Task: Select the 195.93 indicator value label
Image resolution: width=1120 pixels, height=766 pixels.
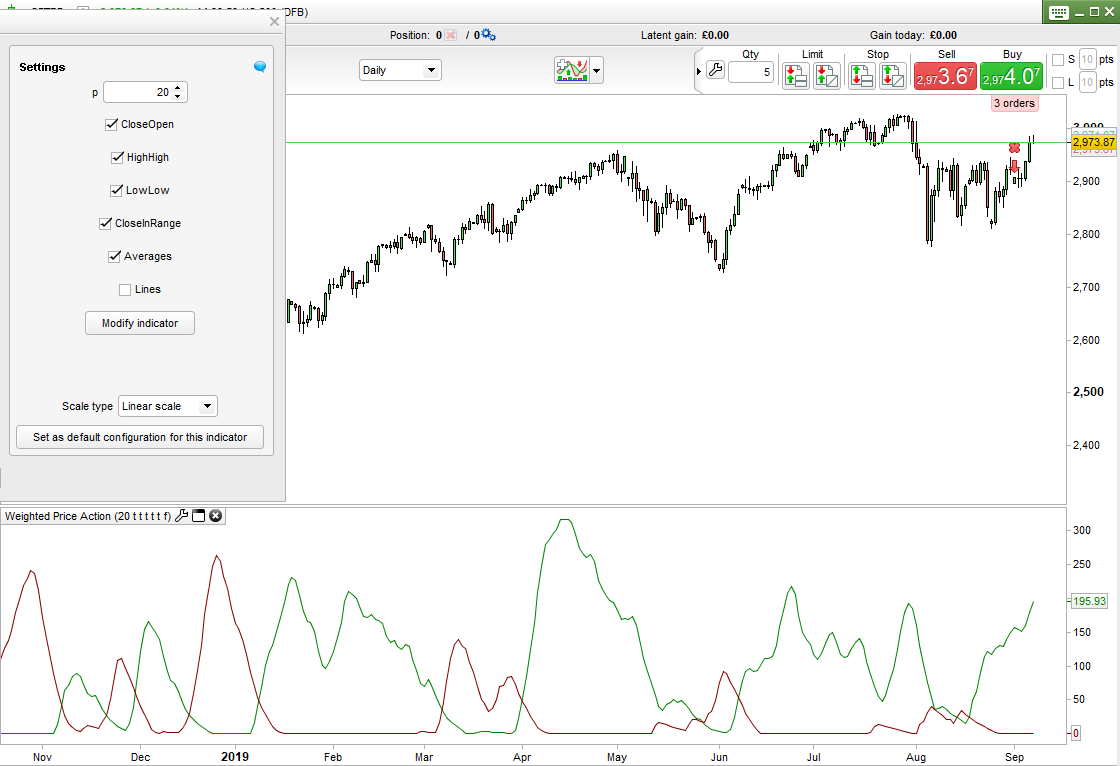Action: coord(1089,601)
